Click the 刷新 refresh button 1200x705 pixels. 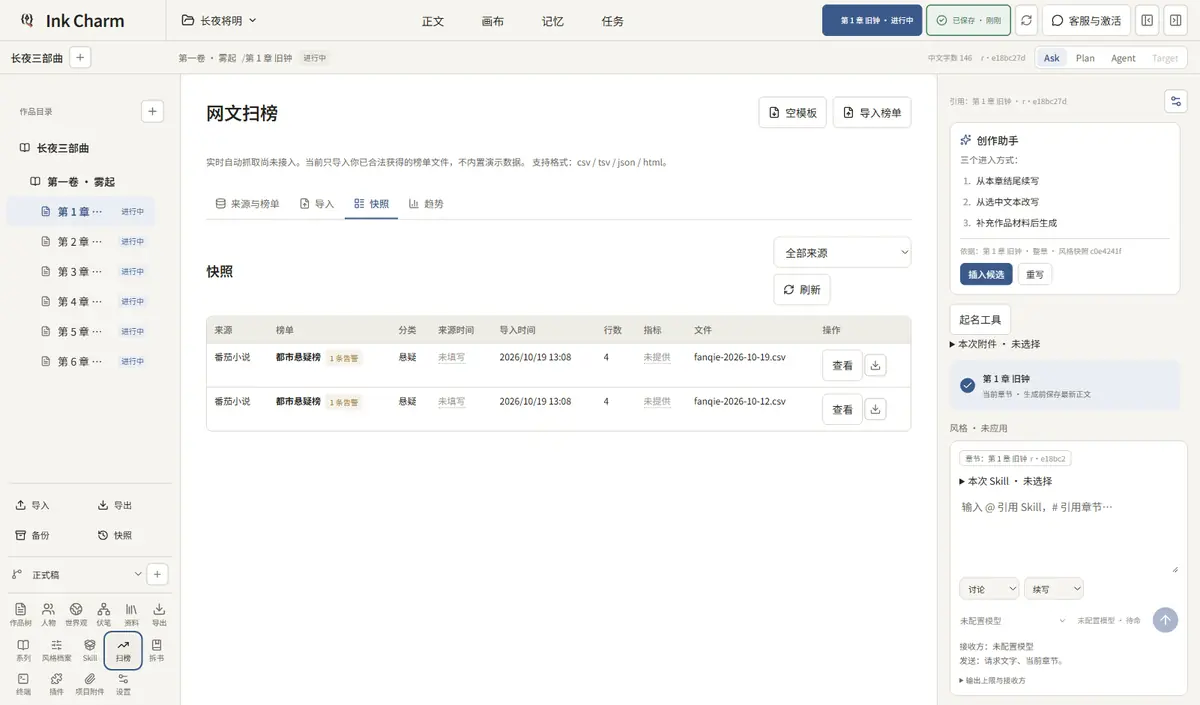click(802, 289)
